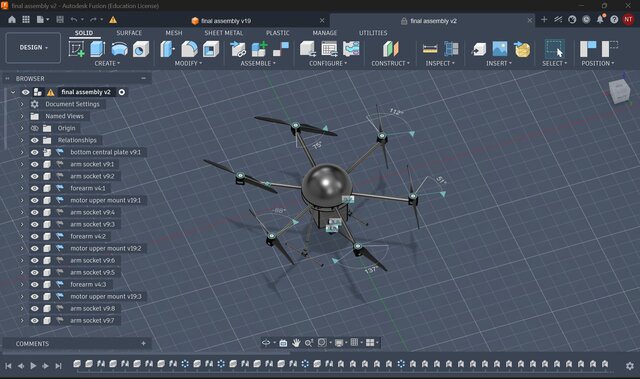
Task: Add a comment with the plus button
Action: [143, 344]
